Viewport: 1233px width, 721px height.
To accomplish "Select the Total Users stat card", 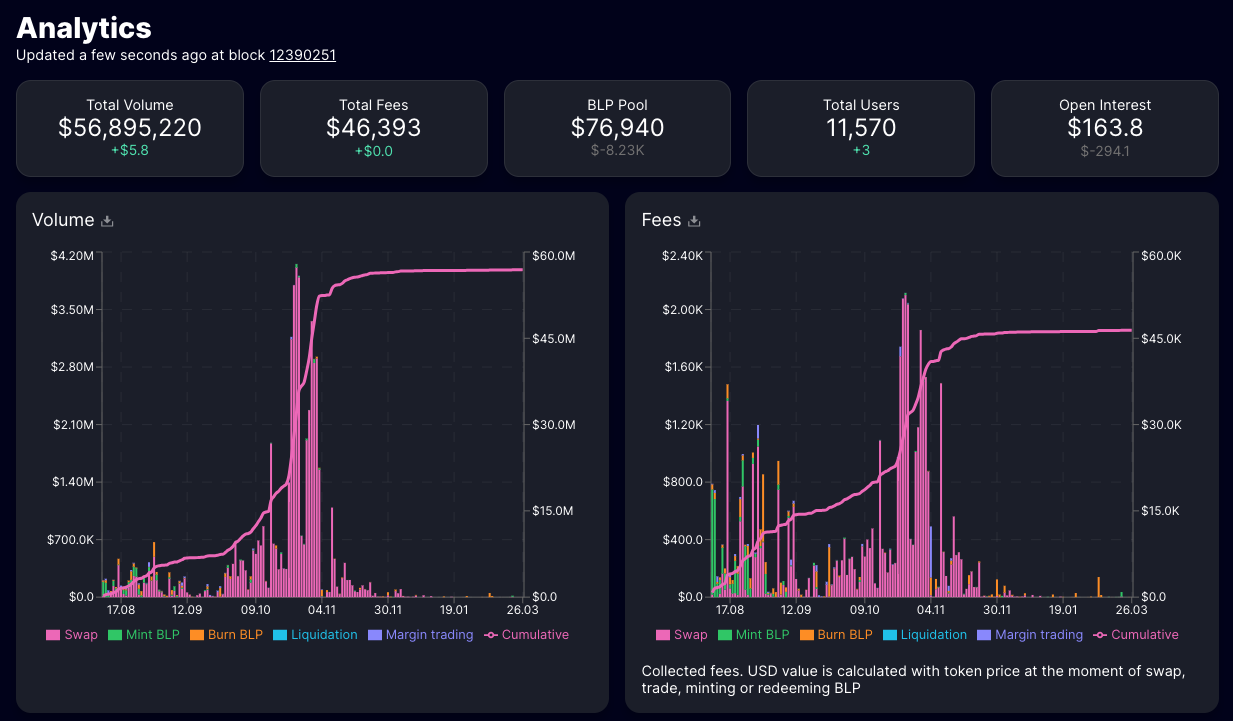I will 861,128.
